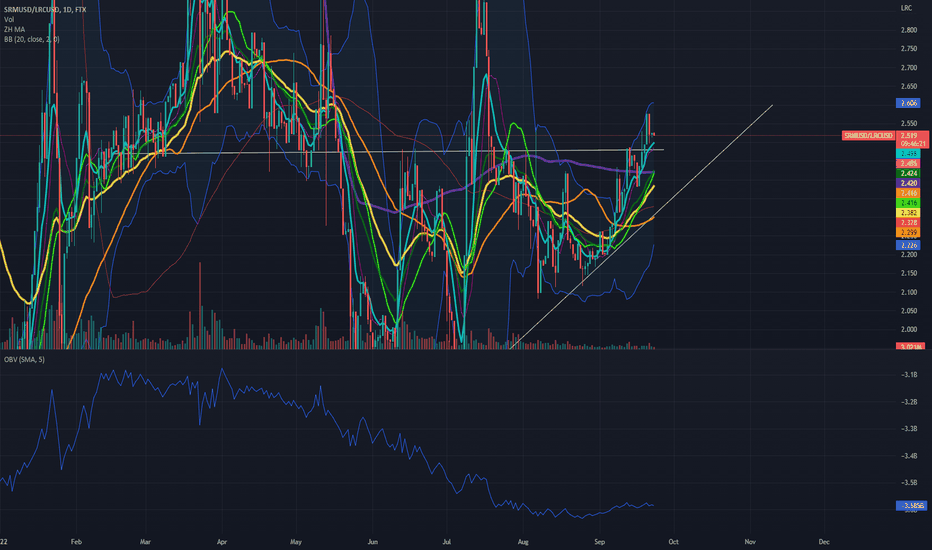Click the Aug label on time axis
The image size is (932, 550).
[x=523, y=542]
